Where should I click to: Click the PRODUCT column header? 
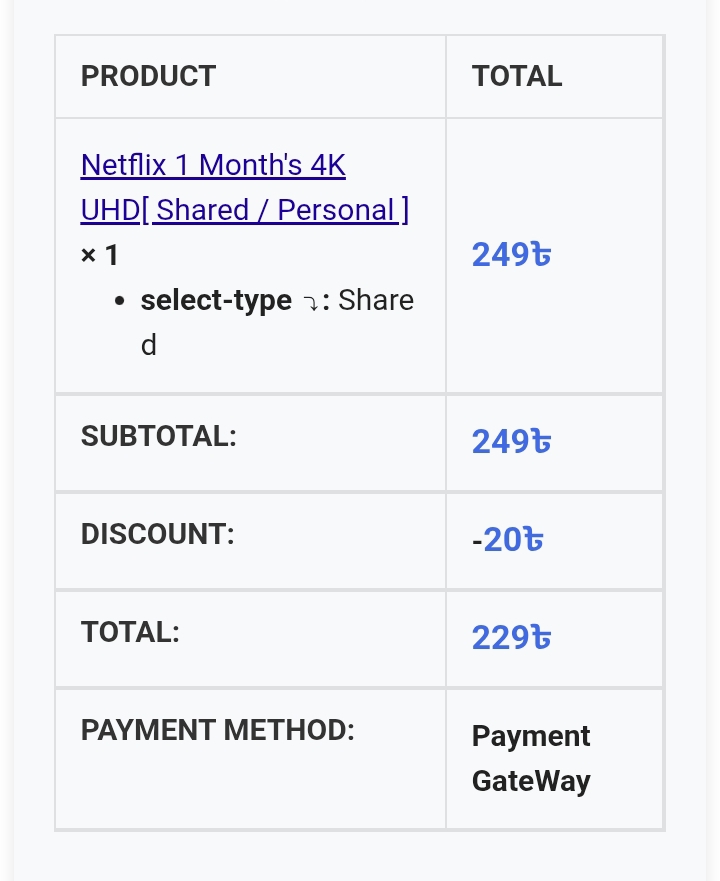pos(148,76)
